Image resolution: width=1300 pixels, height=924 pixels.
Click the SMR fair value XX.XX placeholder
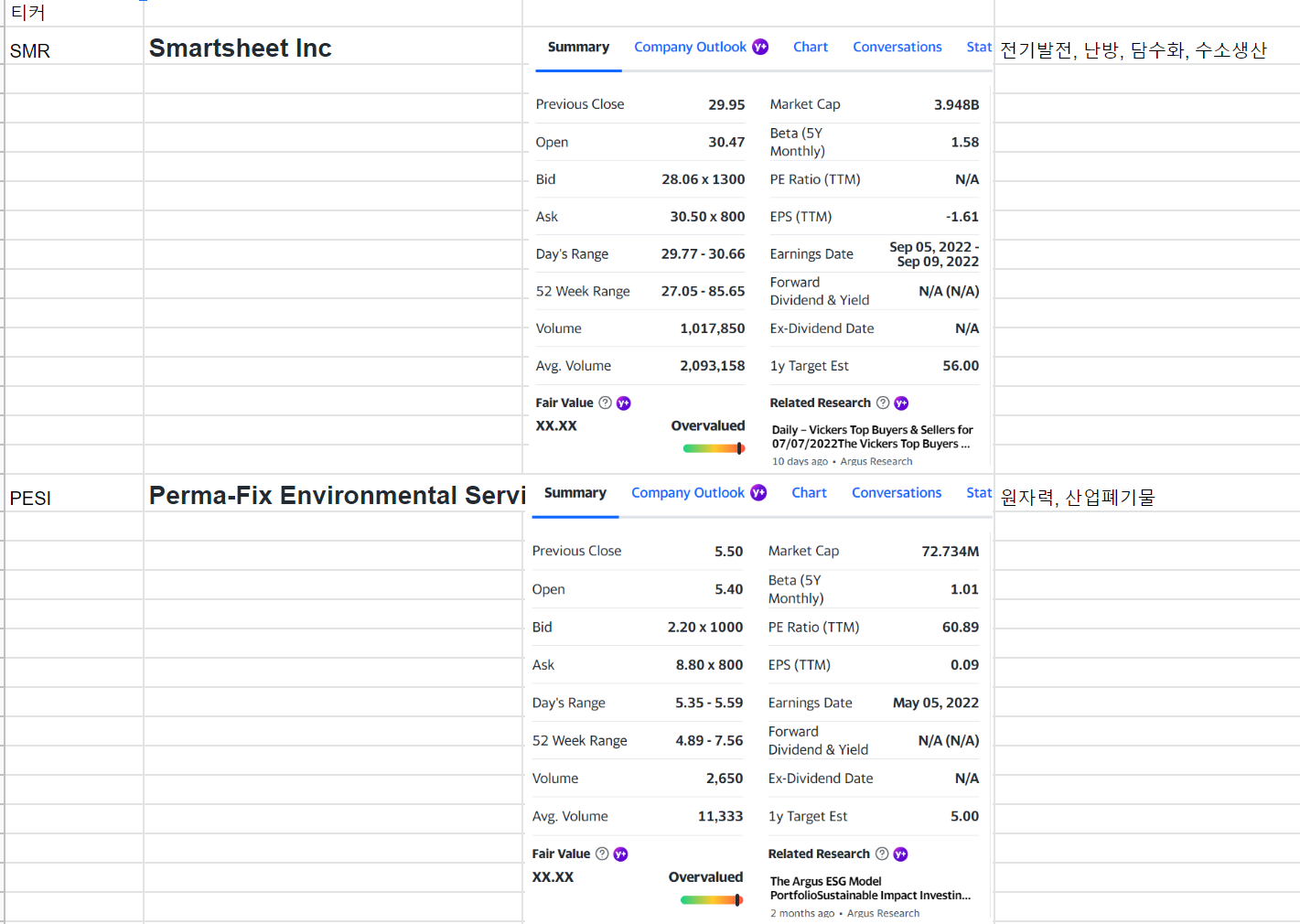click(556, 425)
